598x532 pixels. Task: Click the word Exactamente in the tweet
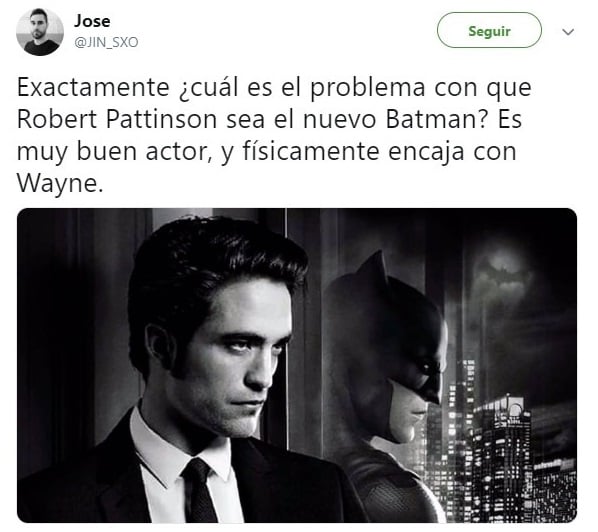[x=93, y=87]
